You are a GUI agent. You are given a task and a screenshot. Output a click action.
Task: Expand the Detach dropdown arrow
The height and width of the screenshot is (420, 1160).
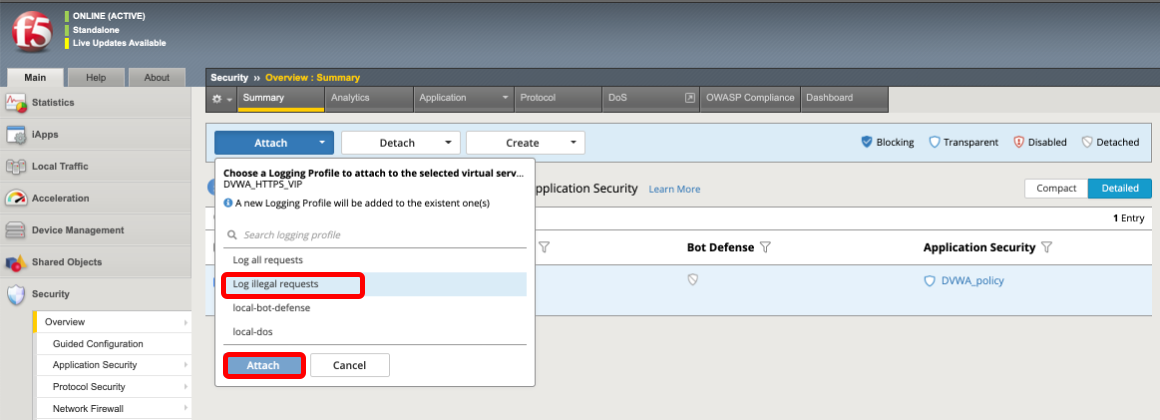[448, 143]
